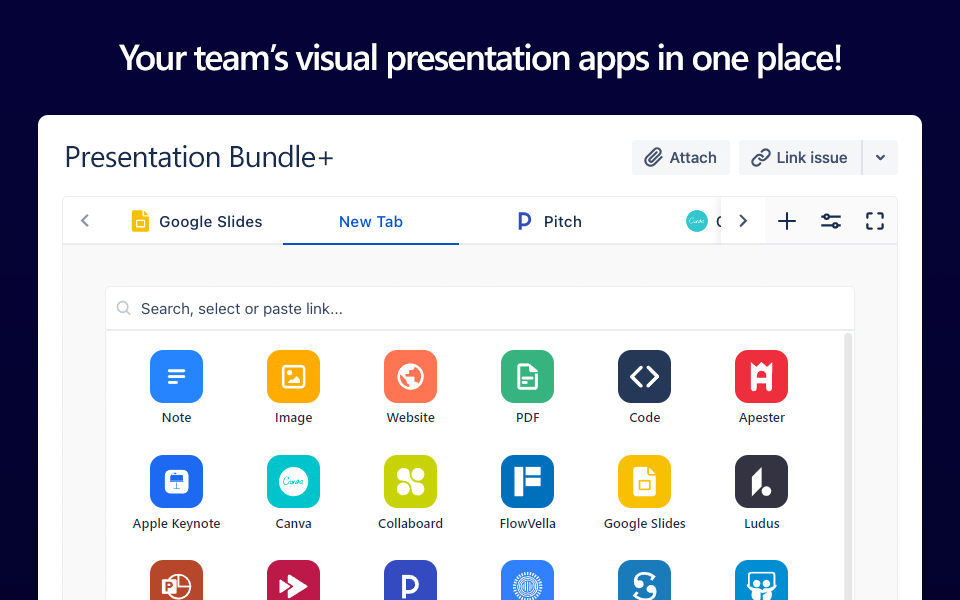Select the PowerPoint icon in the bottom row
Image resolution: width=960 pixels, height=600 pixels.
(x=176, y=580)
